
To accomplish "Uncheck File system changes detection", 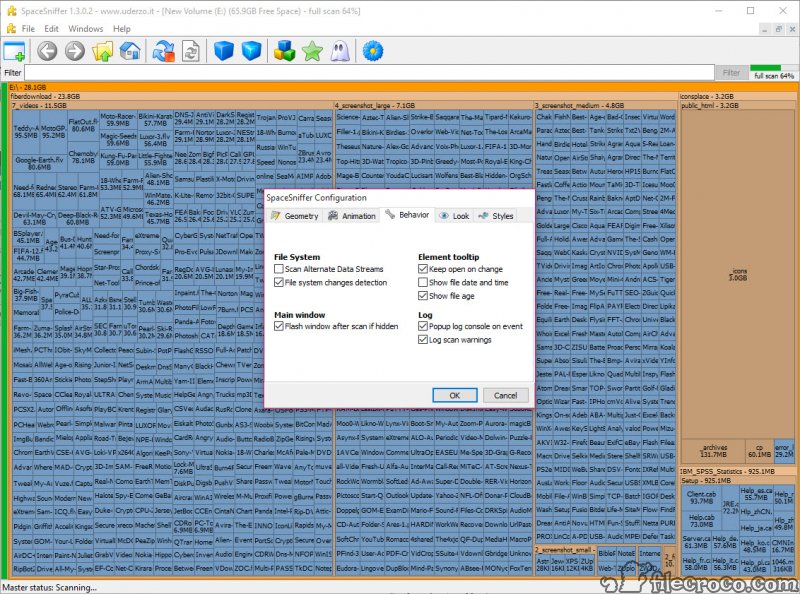I will pos(279,282).
